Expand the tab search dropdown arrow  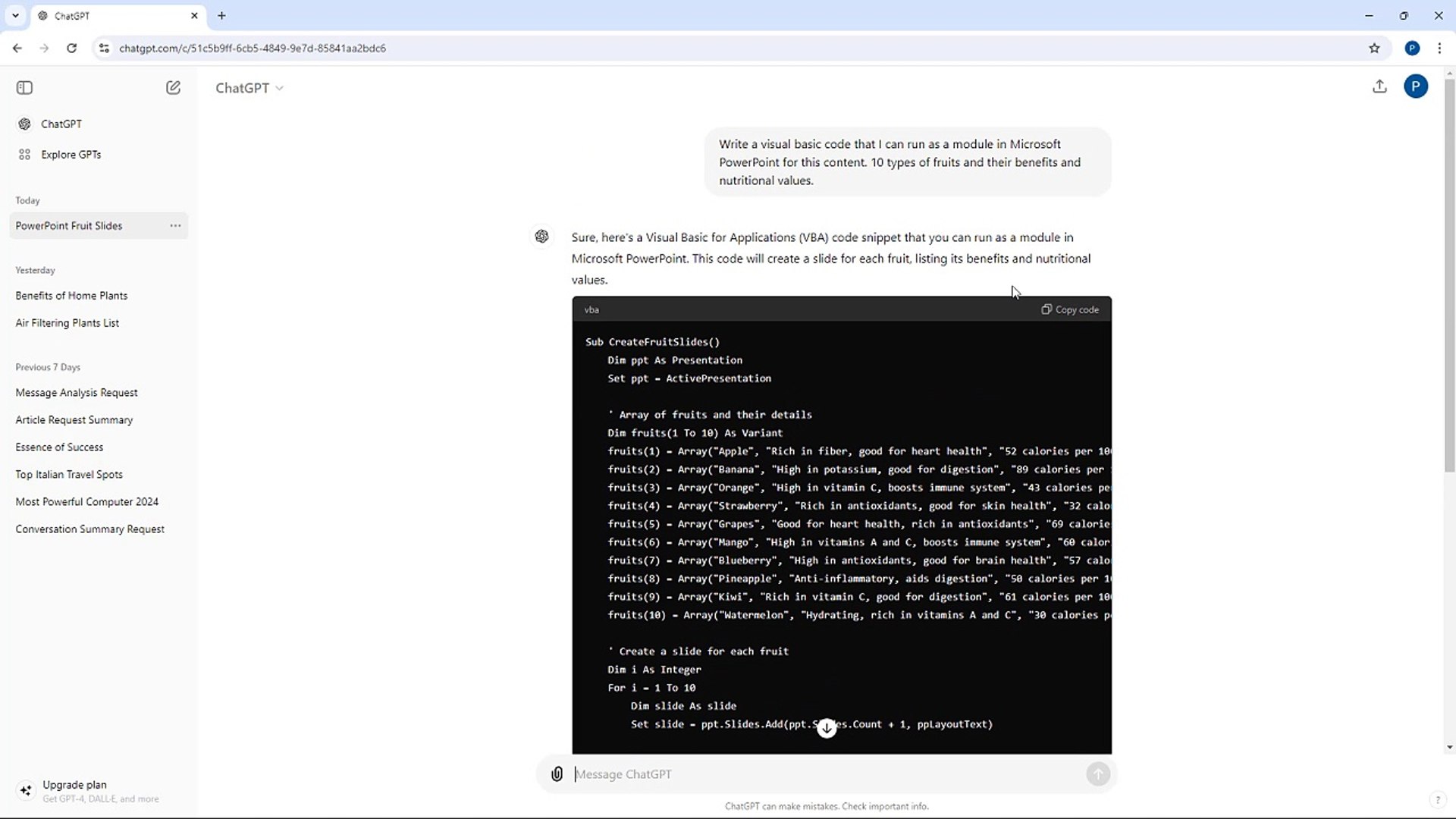(15, 15)
